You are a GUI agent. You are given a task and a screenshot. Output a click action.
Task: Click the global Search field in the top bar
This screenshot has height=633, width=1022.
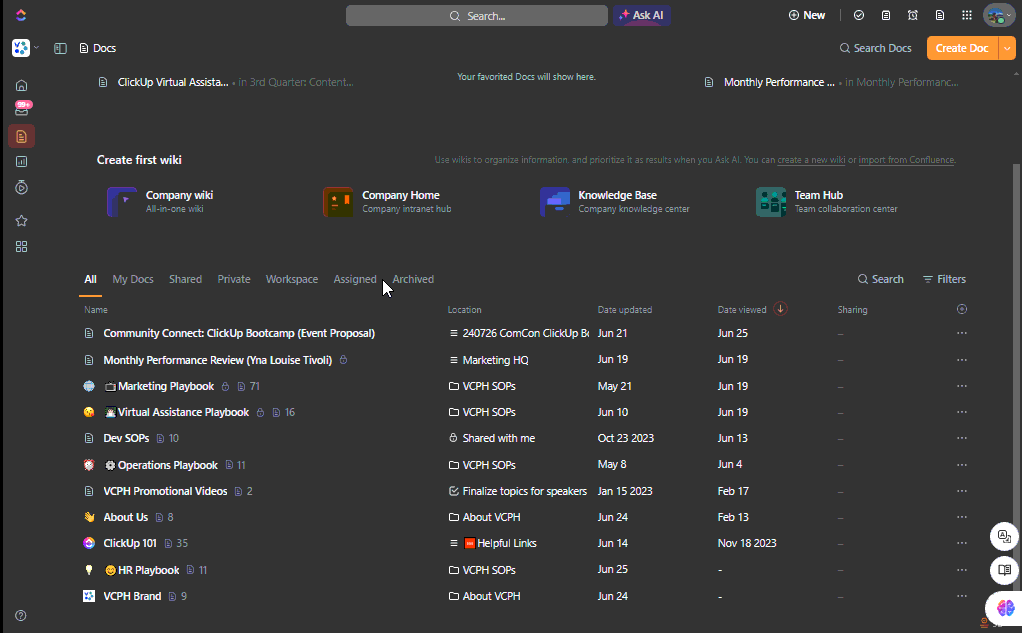click(477, 16)
